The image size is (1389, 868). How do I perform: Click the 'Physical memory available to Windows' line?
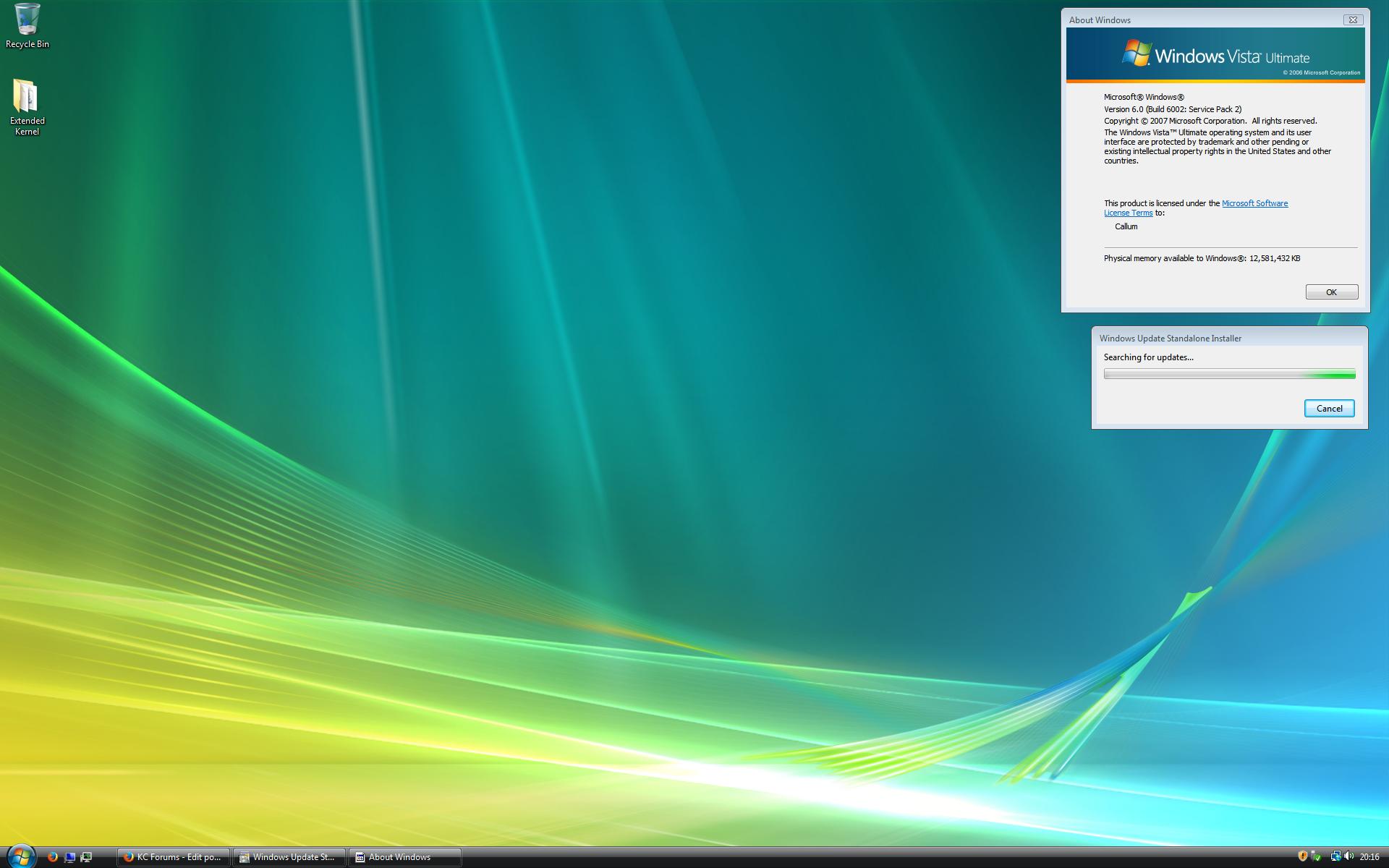tap(1202, 258)
